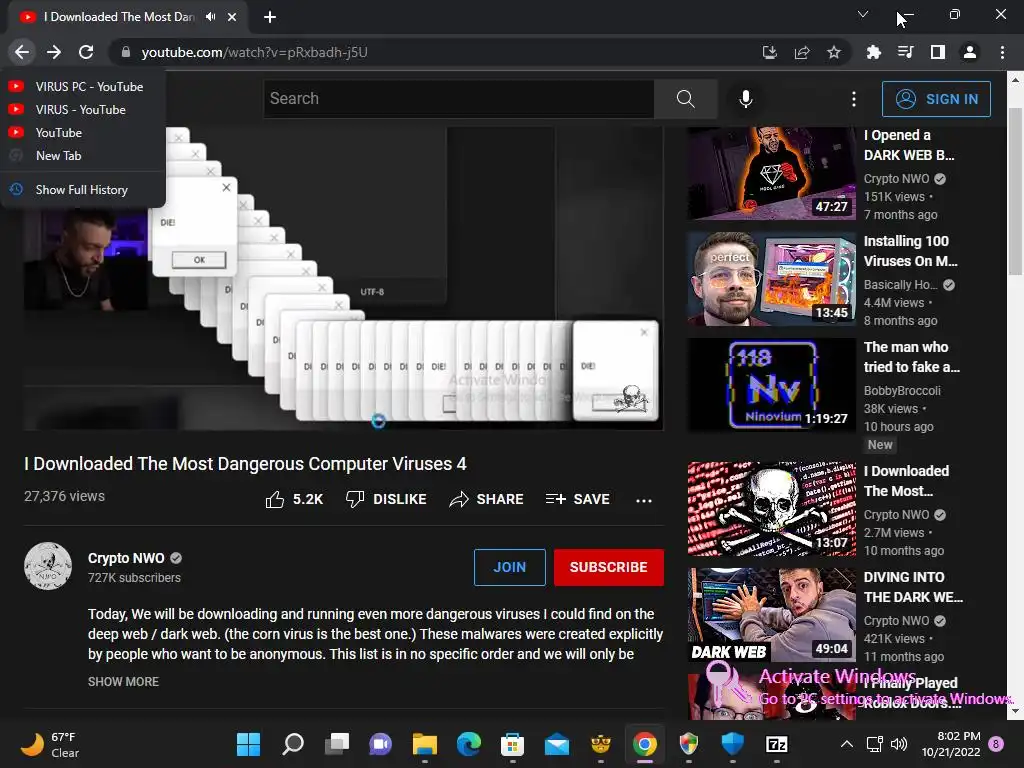Open the Extensions puzzle icon
Screen dimensions: 1024x768
tap(873, 52)
